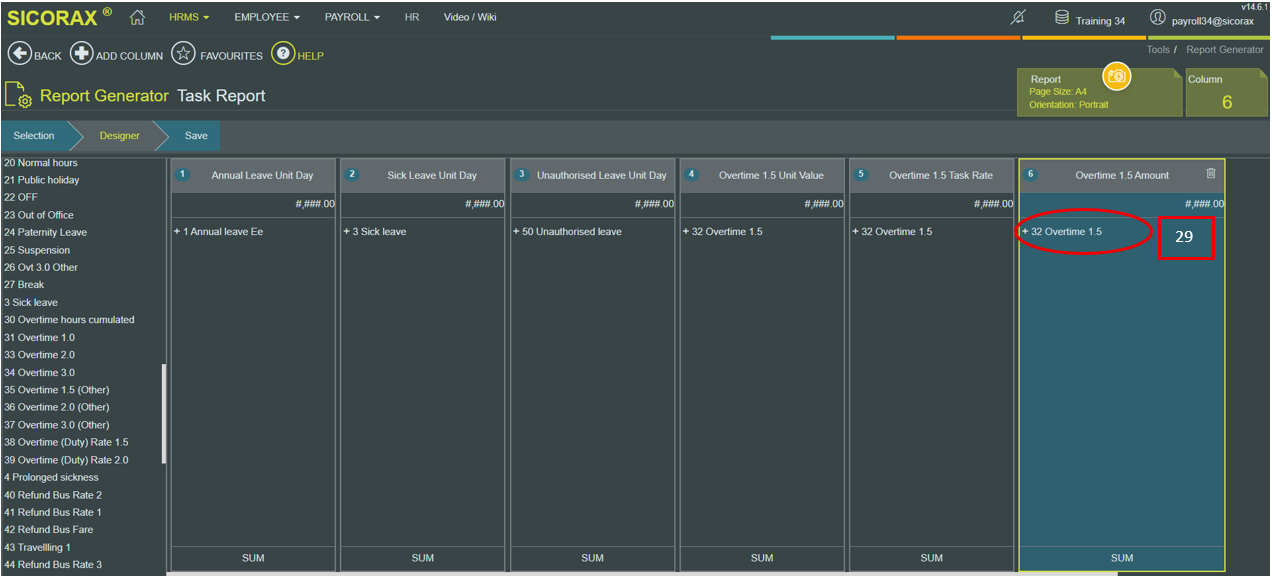This screenshot has height=577, width=1272.
Task: Click the Tools breadcrumb link
Action: (1157, 49)
